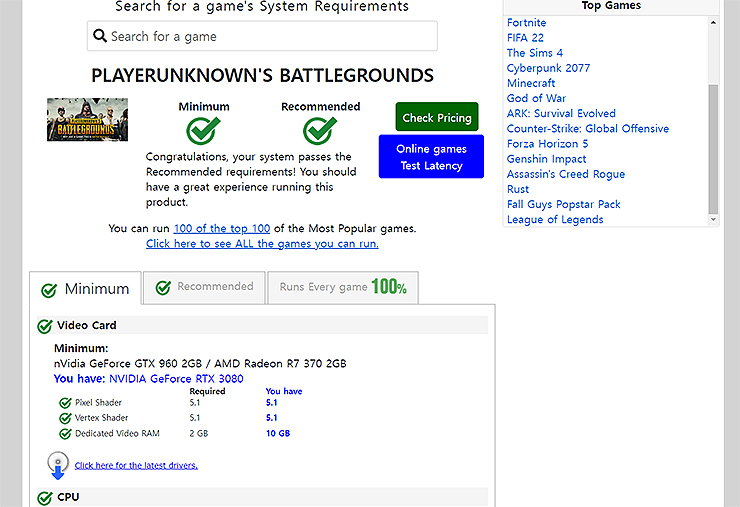Image resolution: width=740 pixels, height=507 pixels.
Task: Click the CPU section header label
Action: click(x=68, y=497)
